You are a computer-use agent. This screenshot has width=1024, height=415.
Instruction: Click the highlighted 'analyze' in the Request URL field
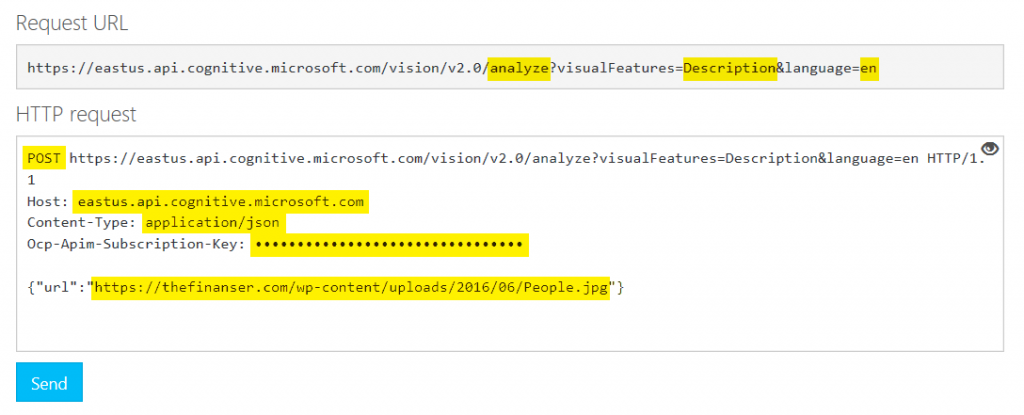[x=519, y=68]
